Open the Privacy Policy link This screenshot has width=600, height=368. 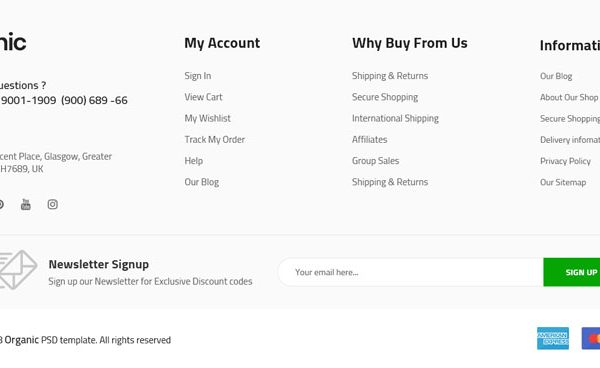565,161
